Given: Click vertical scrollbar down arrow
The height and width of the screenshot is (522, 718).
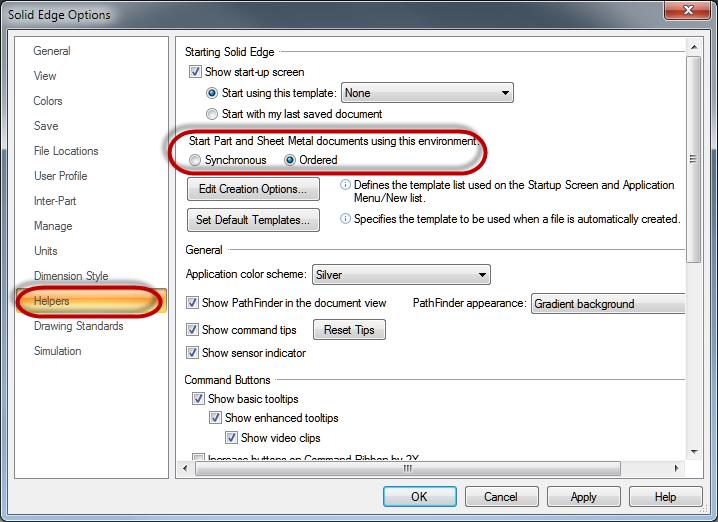Looking at the screenshot, I should pyautogui.click(x=694, y=452).
